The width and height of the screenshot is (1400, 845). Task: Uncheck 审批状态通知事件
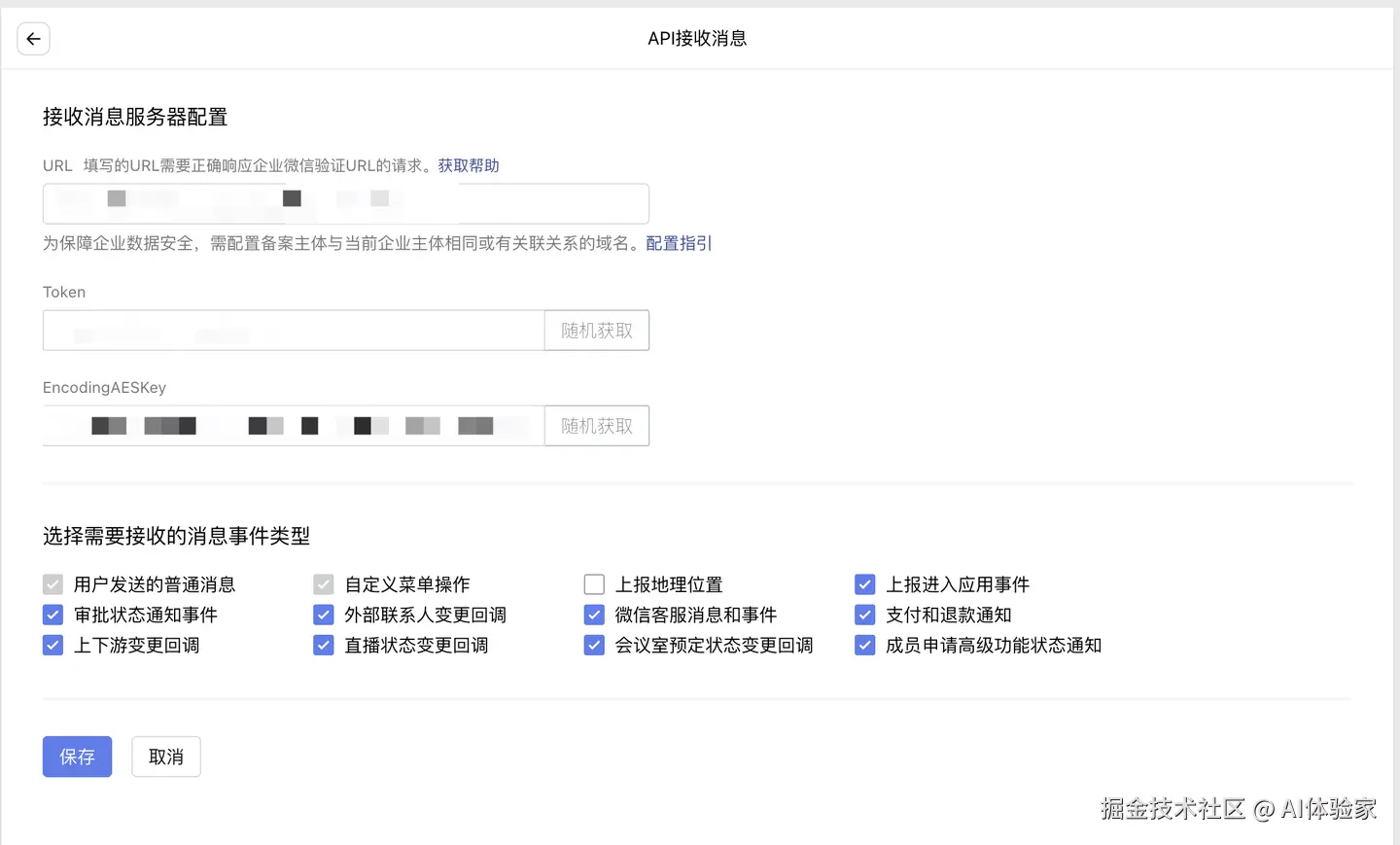pyautogui.click(x=52, y=614)
